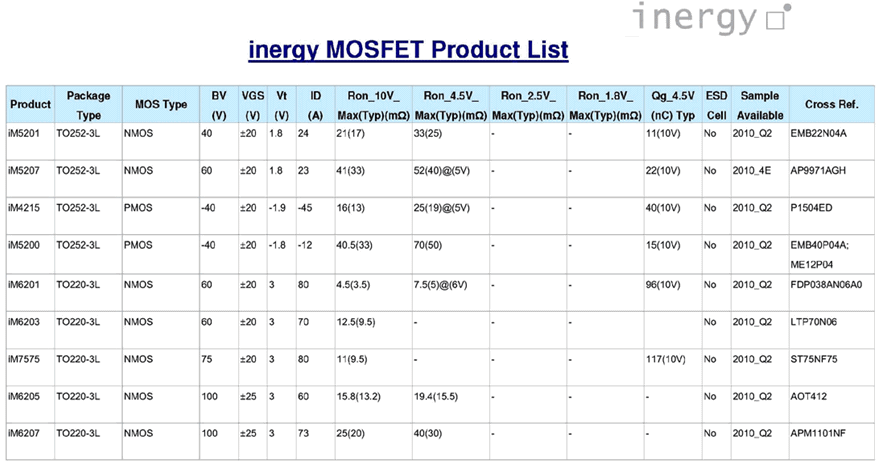Image resolution: width=877 pixels, height=463 pixels.
Task: Select the Cross Ref. column header
Action: pos(832,105)
